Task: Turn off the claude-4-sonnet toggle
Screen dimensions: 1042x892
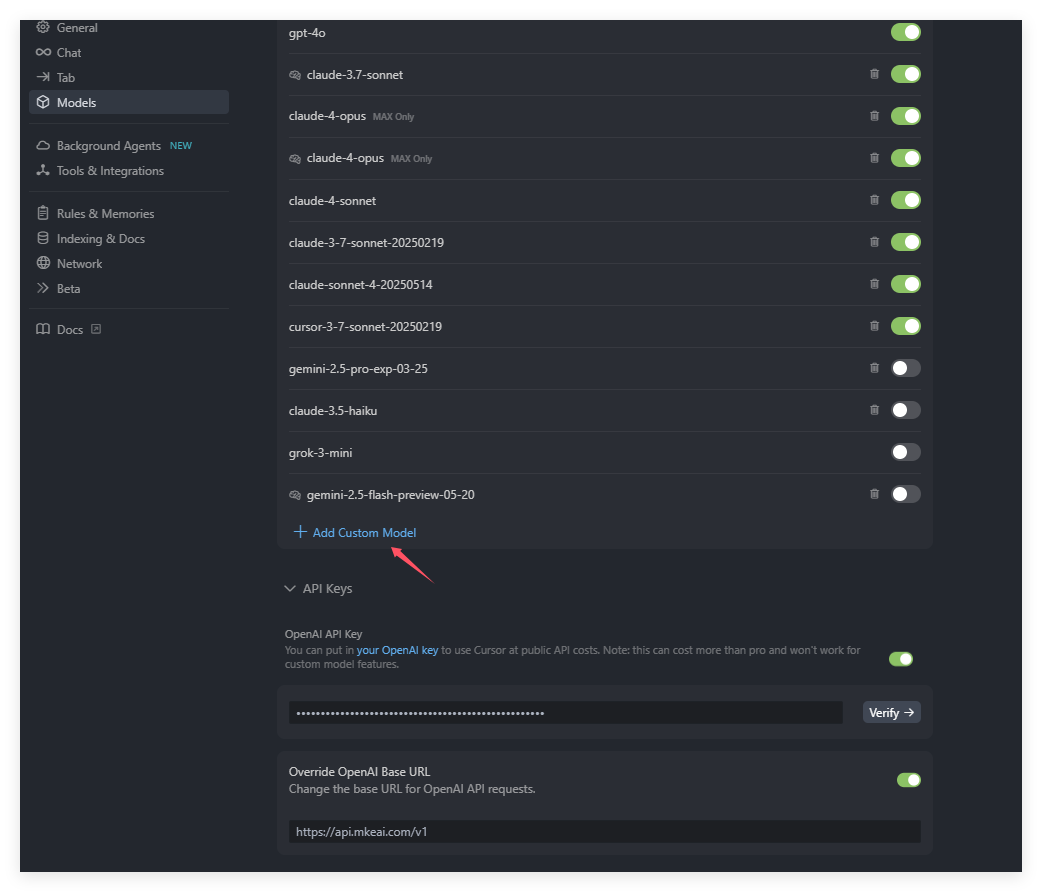Action: (906, 200)
